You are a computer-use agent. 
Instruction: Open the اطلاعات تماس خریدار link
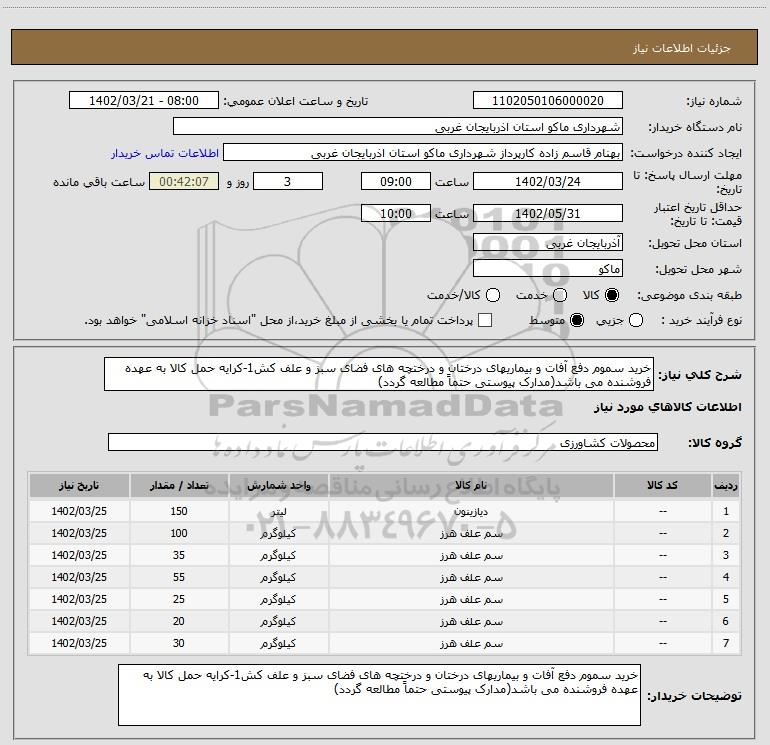[x=165, y=153]
